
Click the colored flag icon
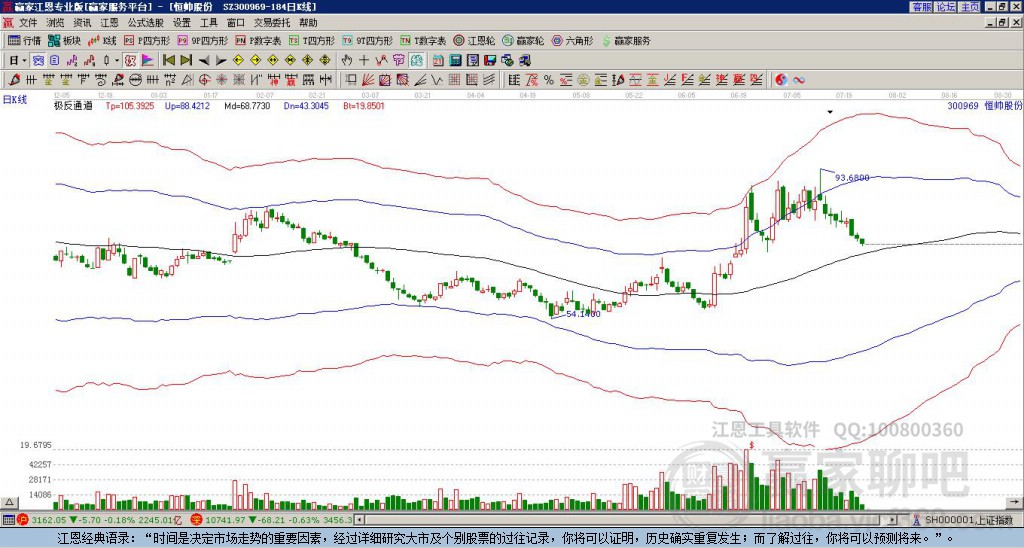(x=148, y=60)
